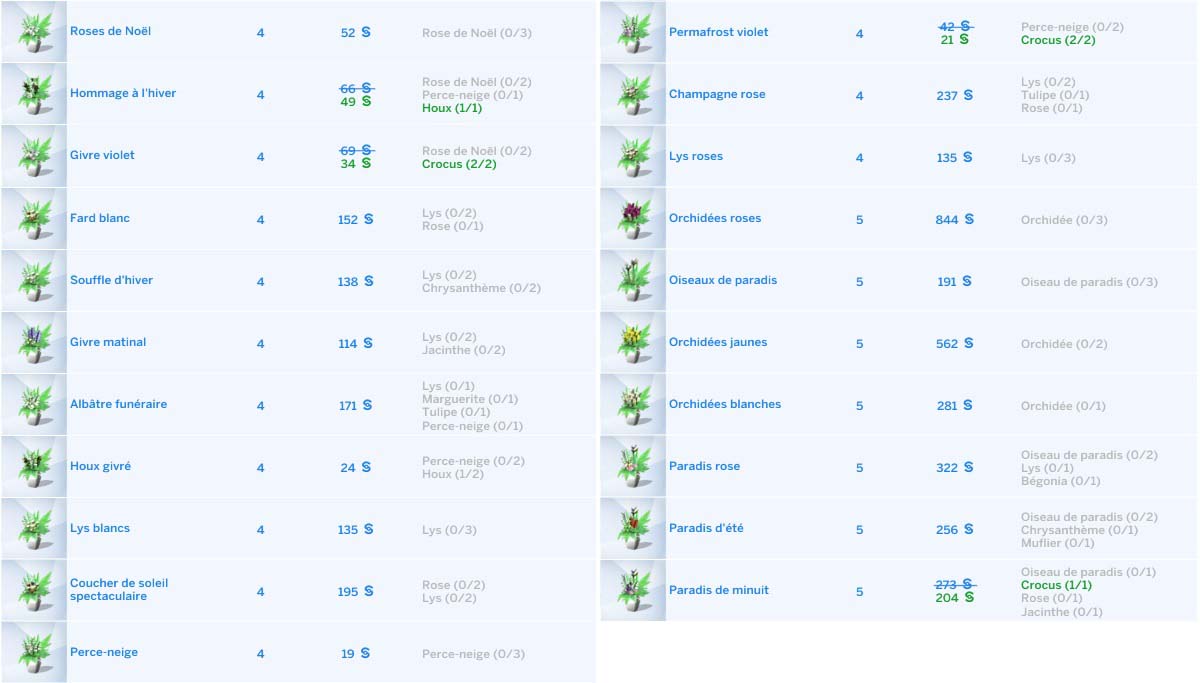
Task: Click the Fard blanc recipe name
Action: click(100, 218)
